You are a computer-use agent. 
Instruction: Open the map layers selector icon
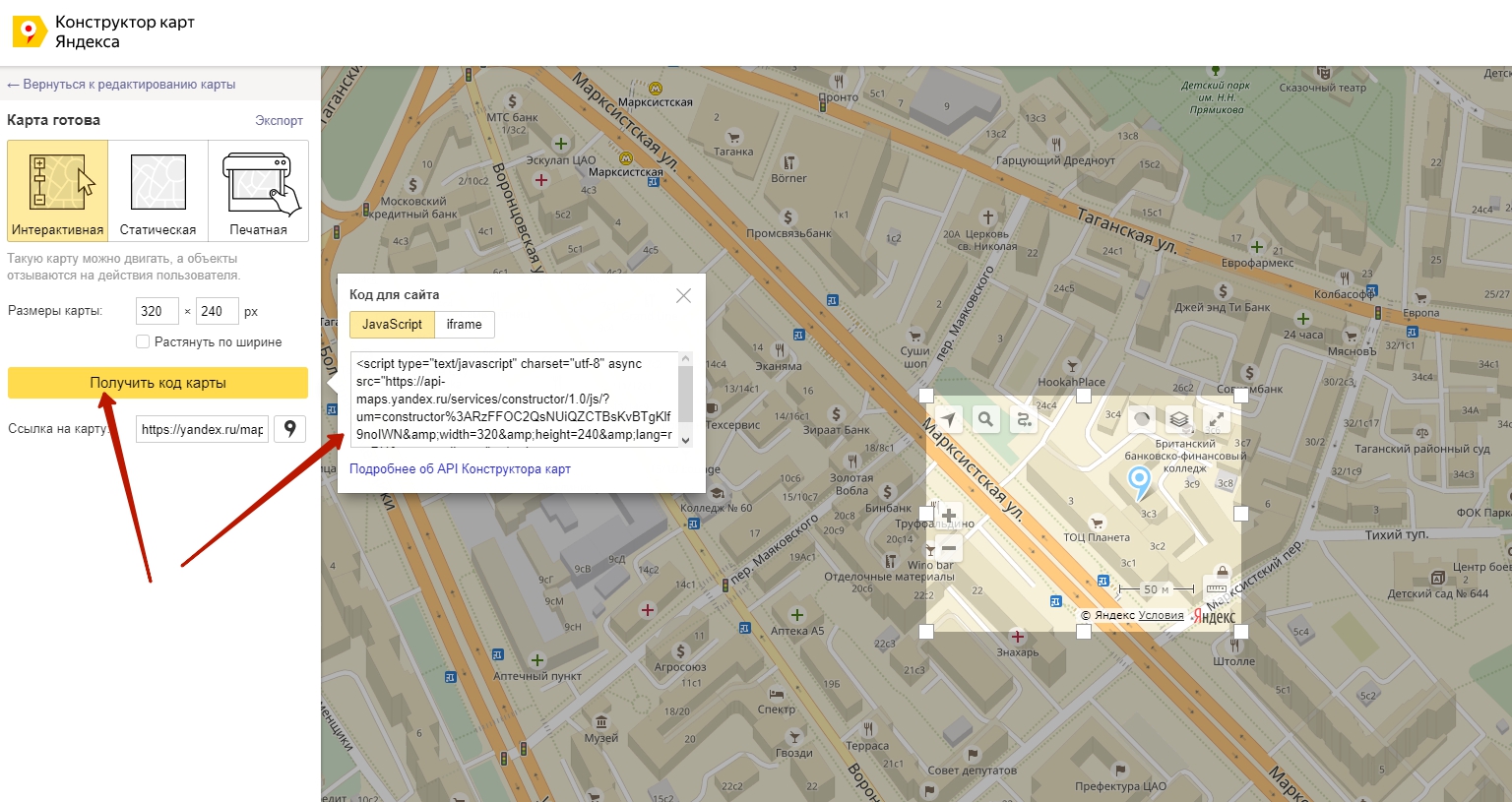click(1179, 419)
